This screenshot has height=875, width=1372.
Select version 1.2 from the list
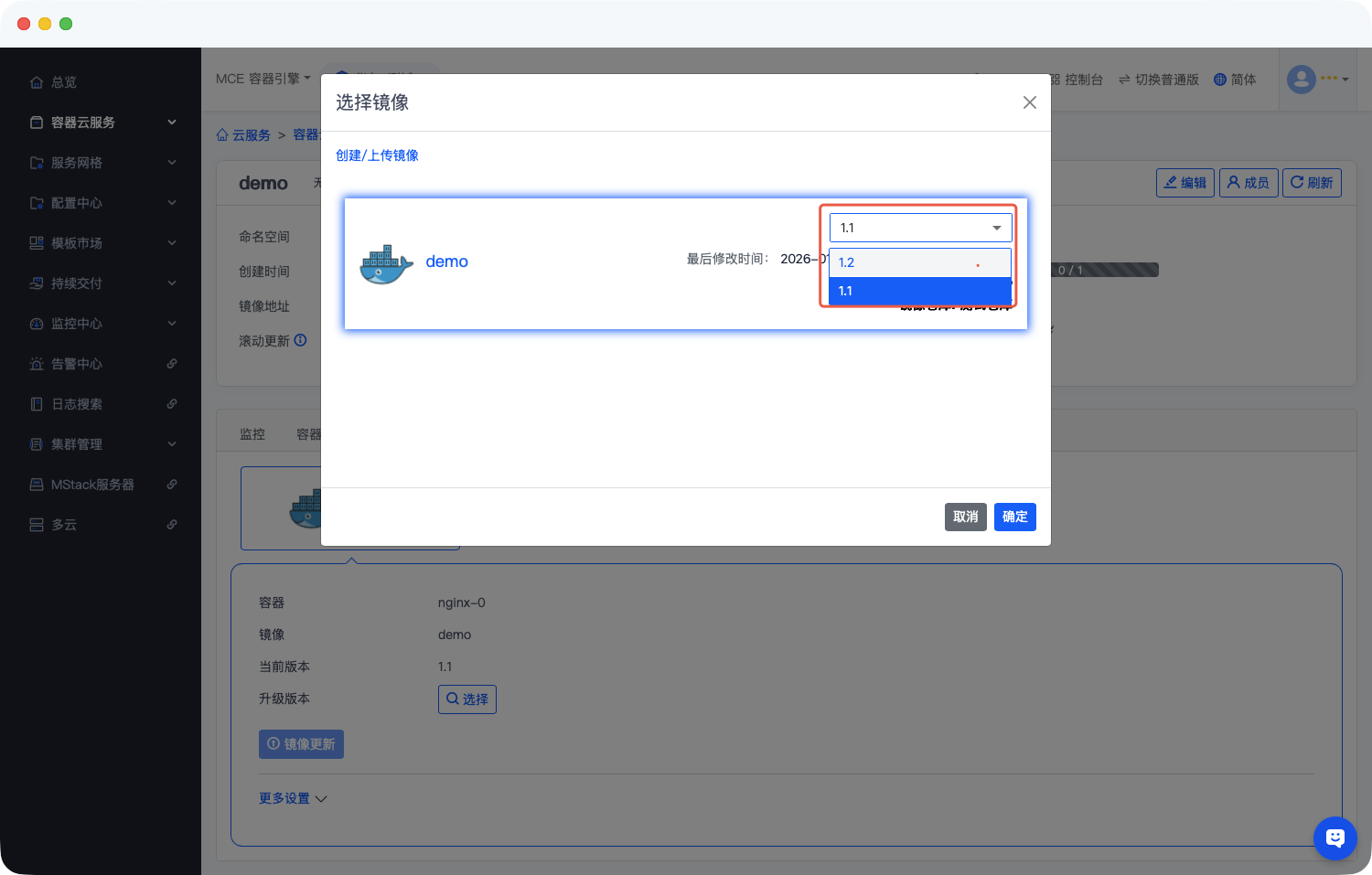click(919, 262)
